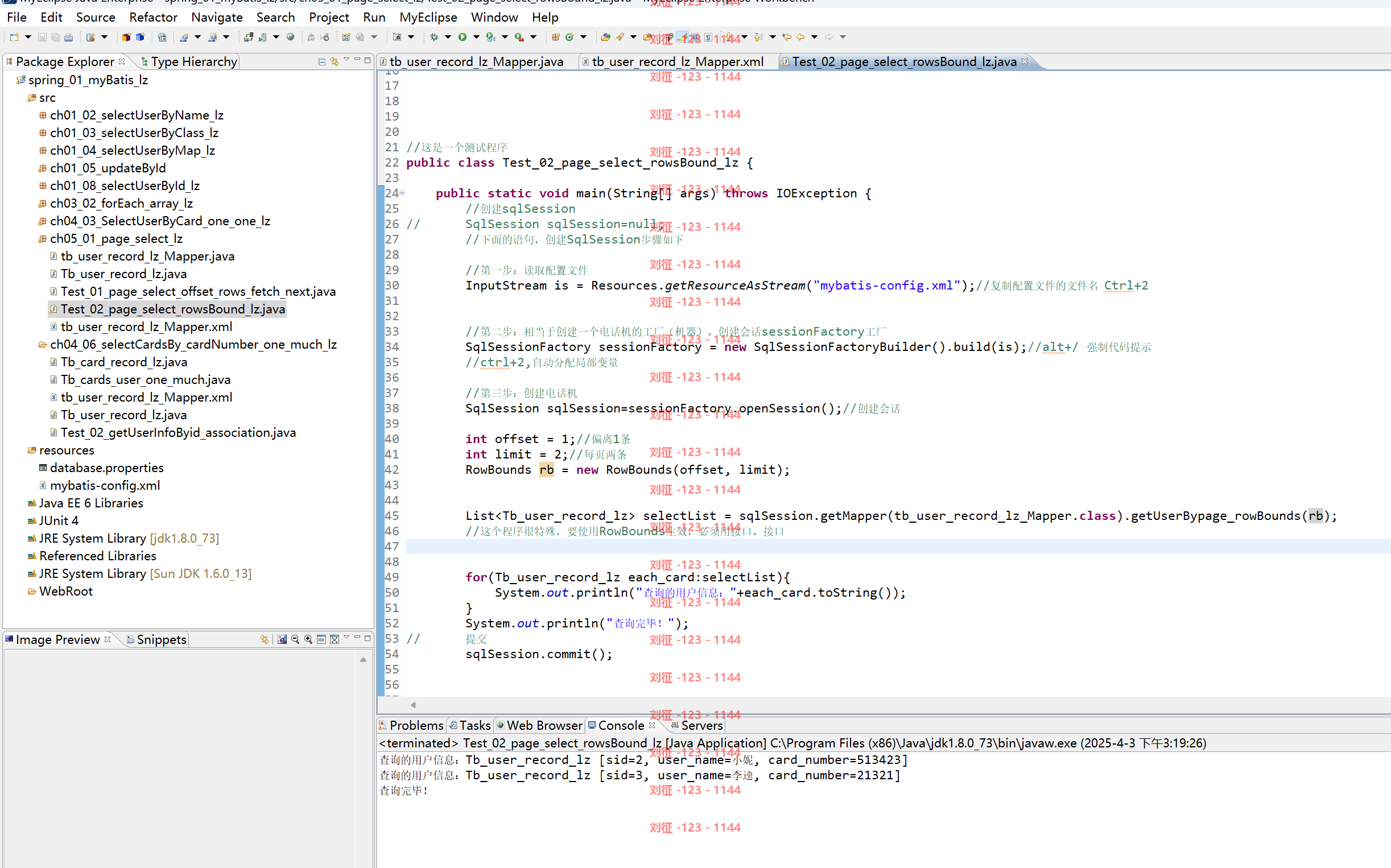
Task: Open Package Explorer view menu triangle
Action: pyautogui.click(x=346, y=60)
